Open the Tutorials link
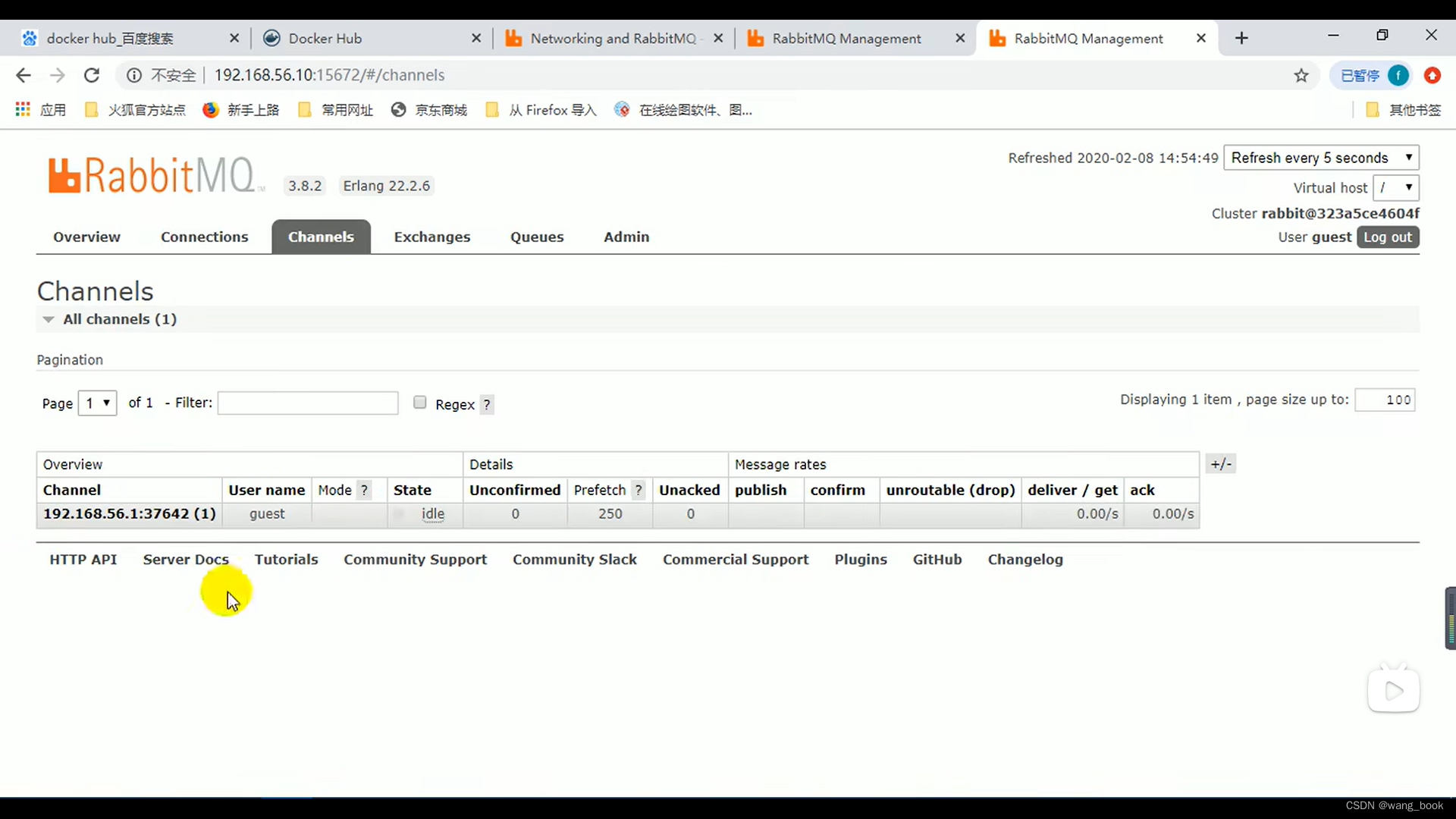1456x819 pixels. 286,560
